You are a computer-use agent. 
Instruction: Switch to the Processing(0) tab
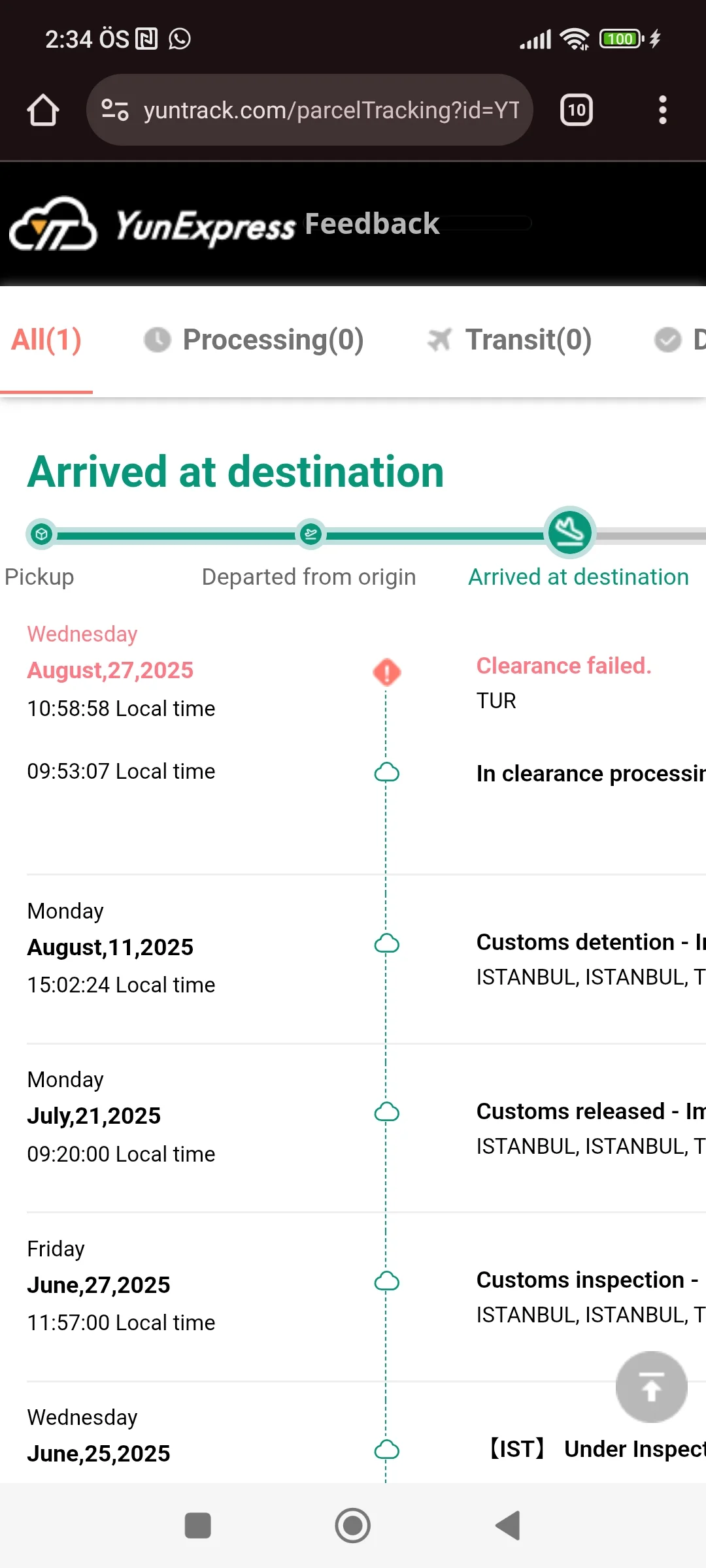pyautogui.click(x=254, y=340)
